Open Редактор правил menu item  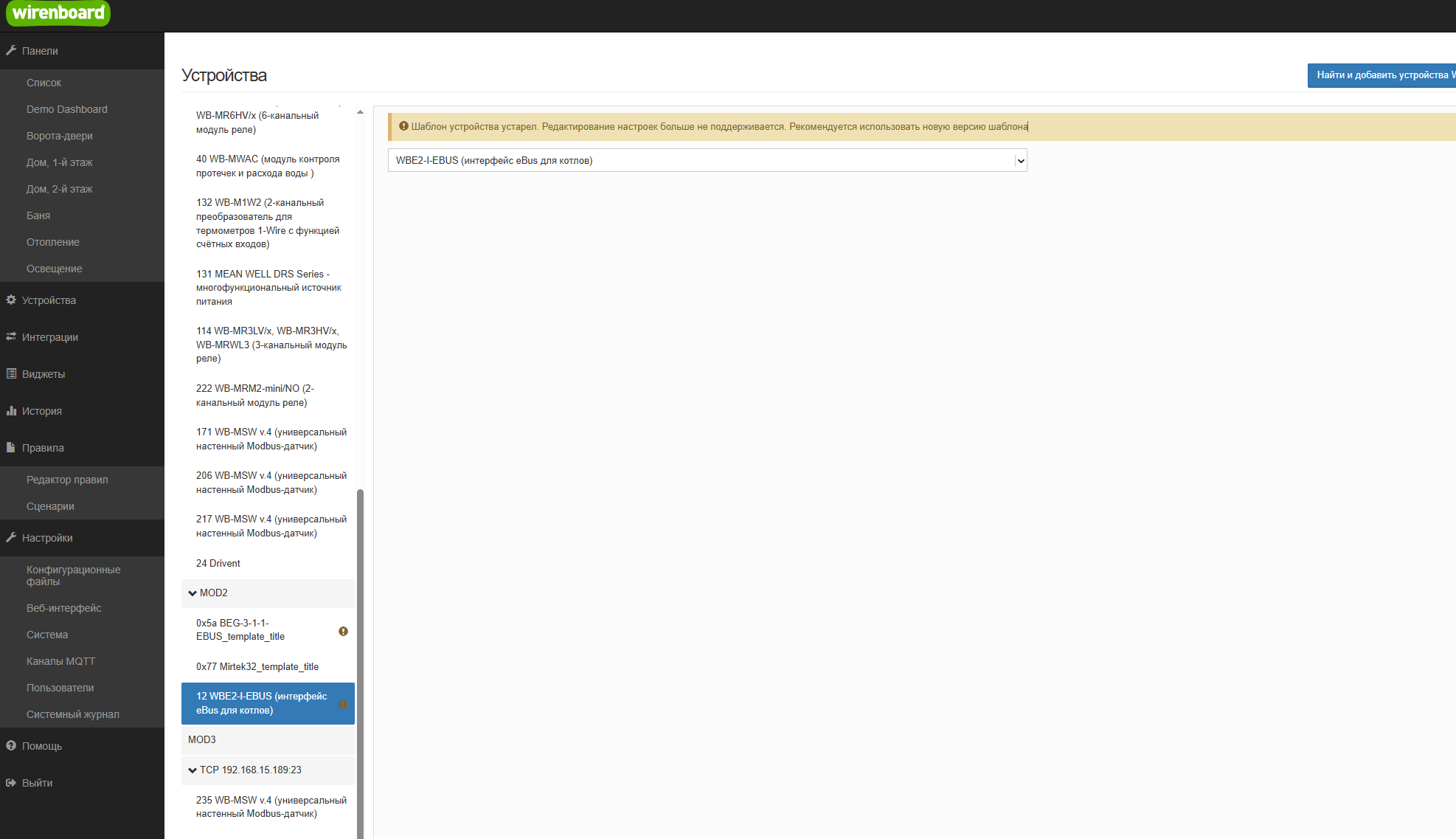click(67, 480)
